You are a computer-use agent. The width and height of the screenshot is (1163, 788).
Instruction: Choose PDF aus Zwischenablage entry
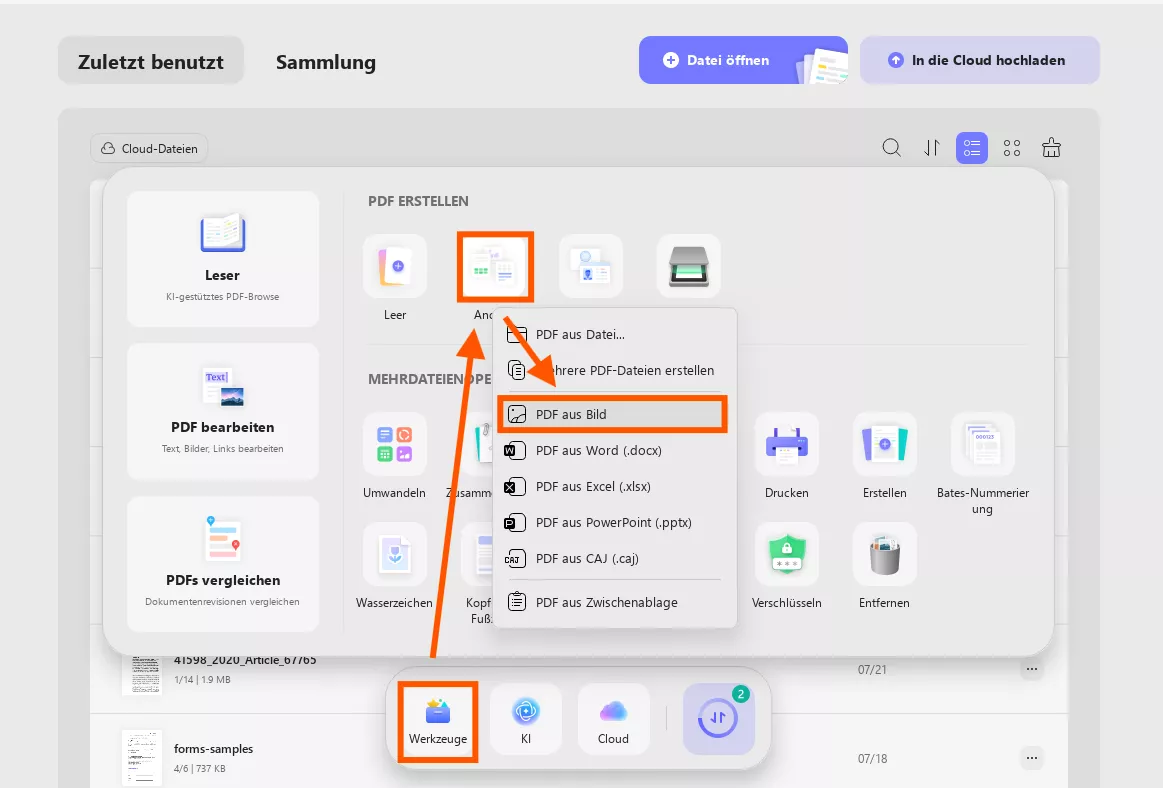[615, 602]
